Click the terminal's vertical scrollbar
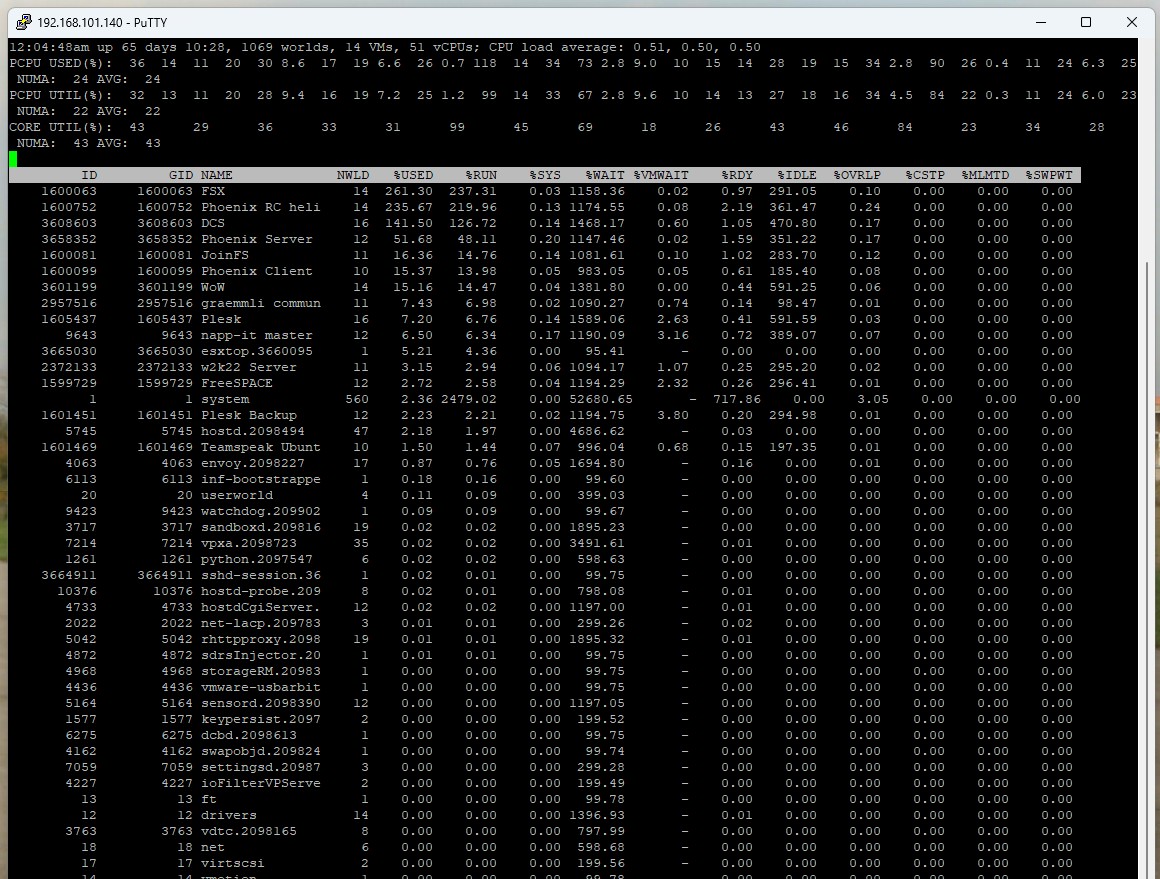Image resolution: width=1160 pixels, height=879 pixels. pos(1146,450)
